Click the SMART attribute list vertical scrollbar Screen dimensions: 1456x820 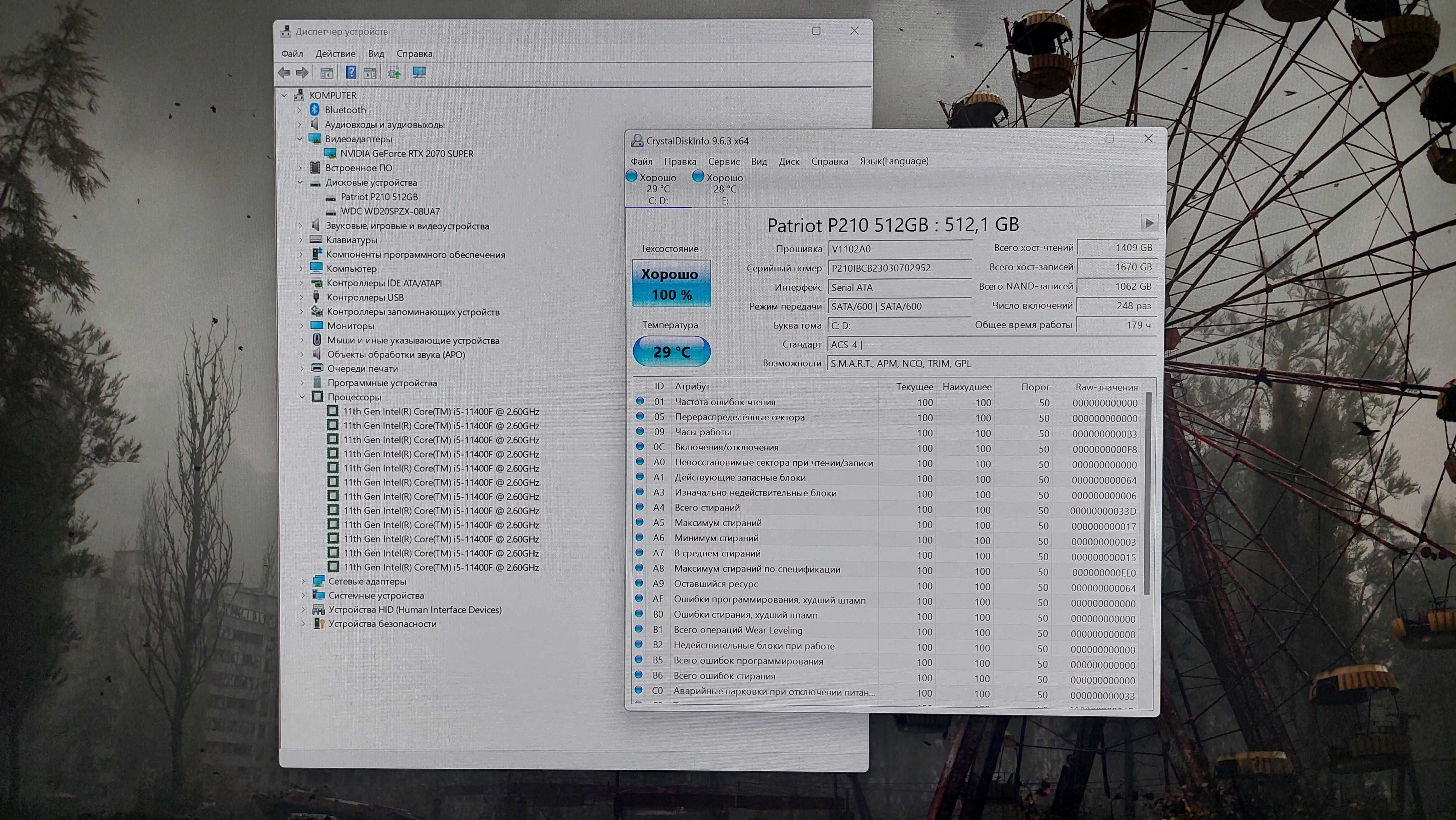1147,493
